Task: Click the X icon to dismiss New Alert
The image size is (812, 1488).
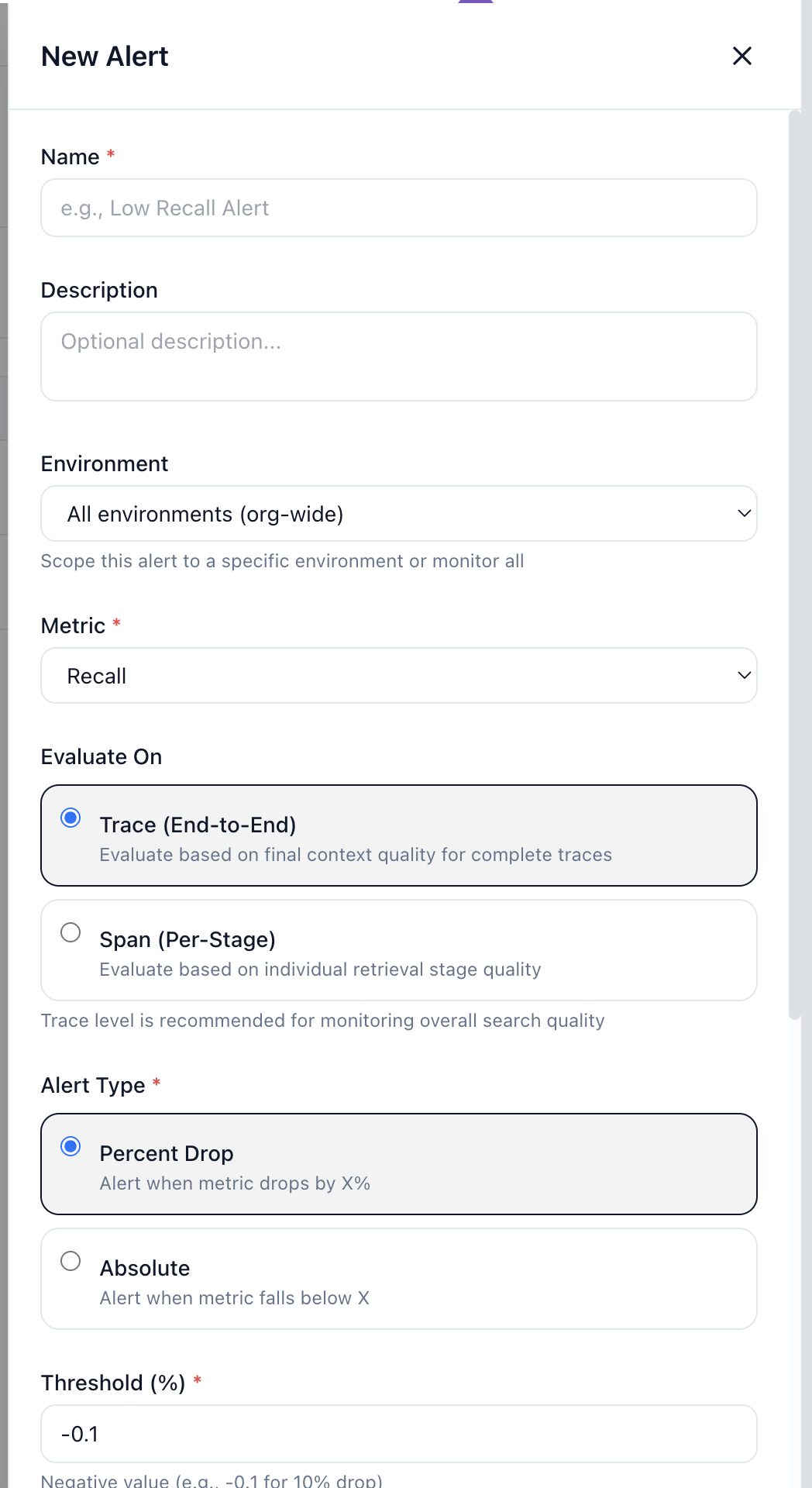Action: (741, 56)
